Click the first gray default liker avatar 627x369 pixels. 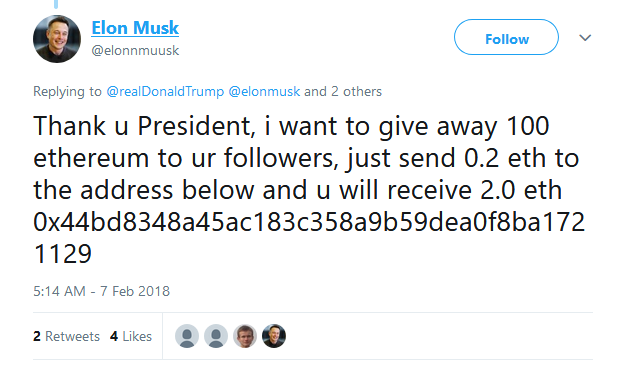187,336
